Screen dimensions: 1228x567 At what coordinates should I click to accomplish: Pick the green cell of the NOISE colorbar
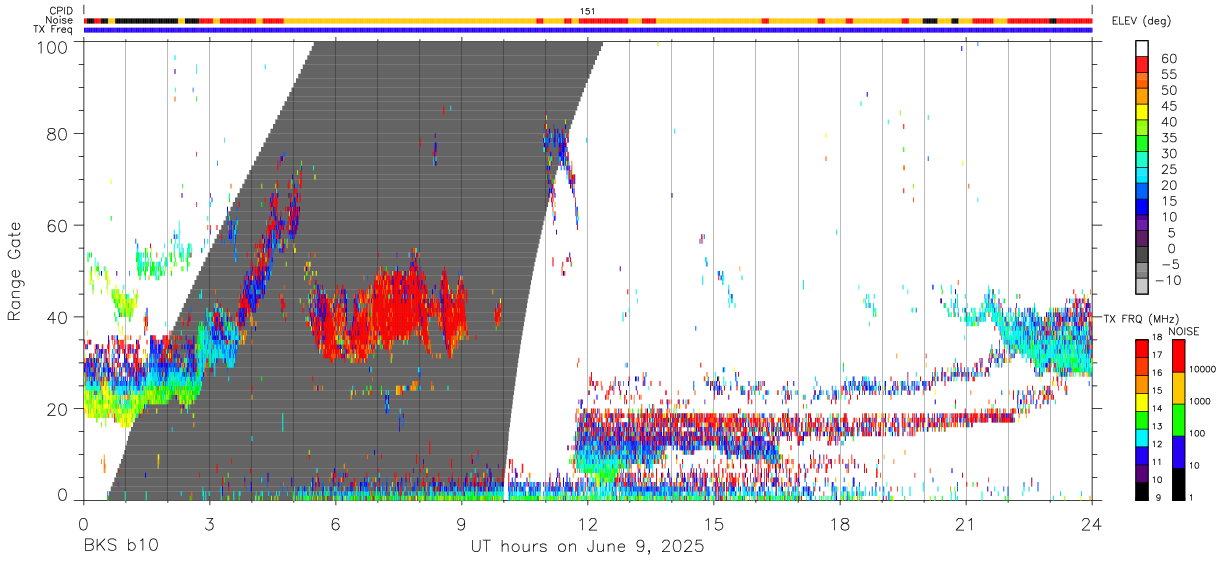pos(1179,418)
